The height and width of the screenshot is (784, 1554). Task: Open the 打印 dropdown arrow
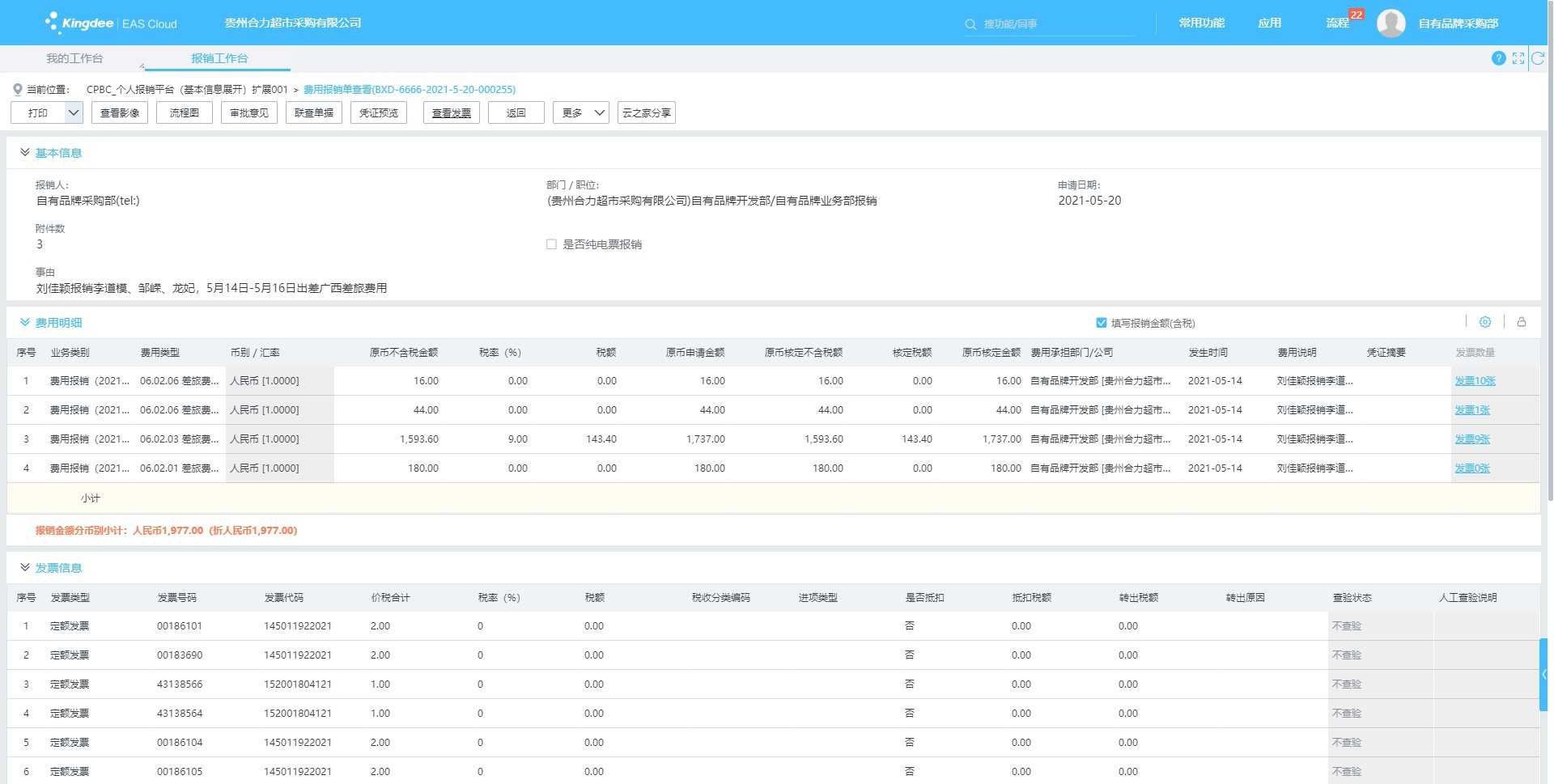pyautogui.click(x=73, y=112)
